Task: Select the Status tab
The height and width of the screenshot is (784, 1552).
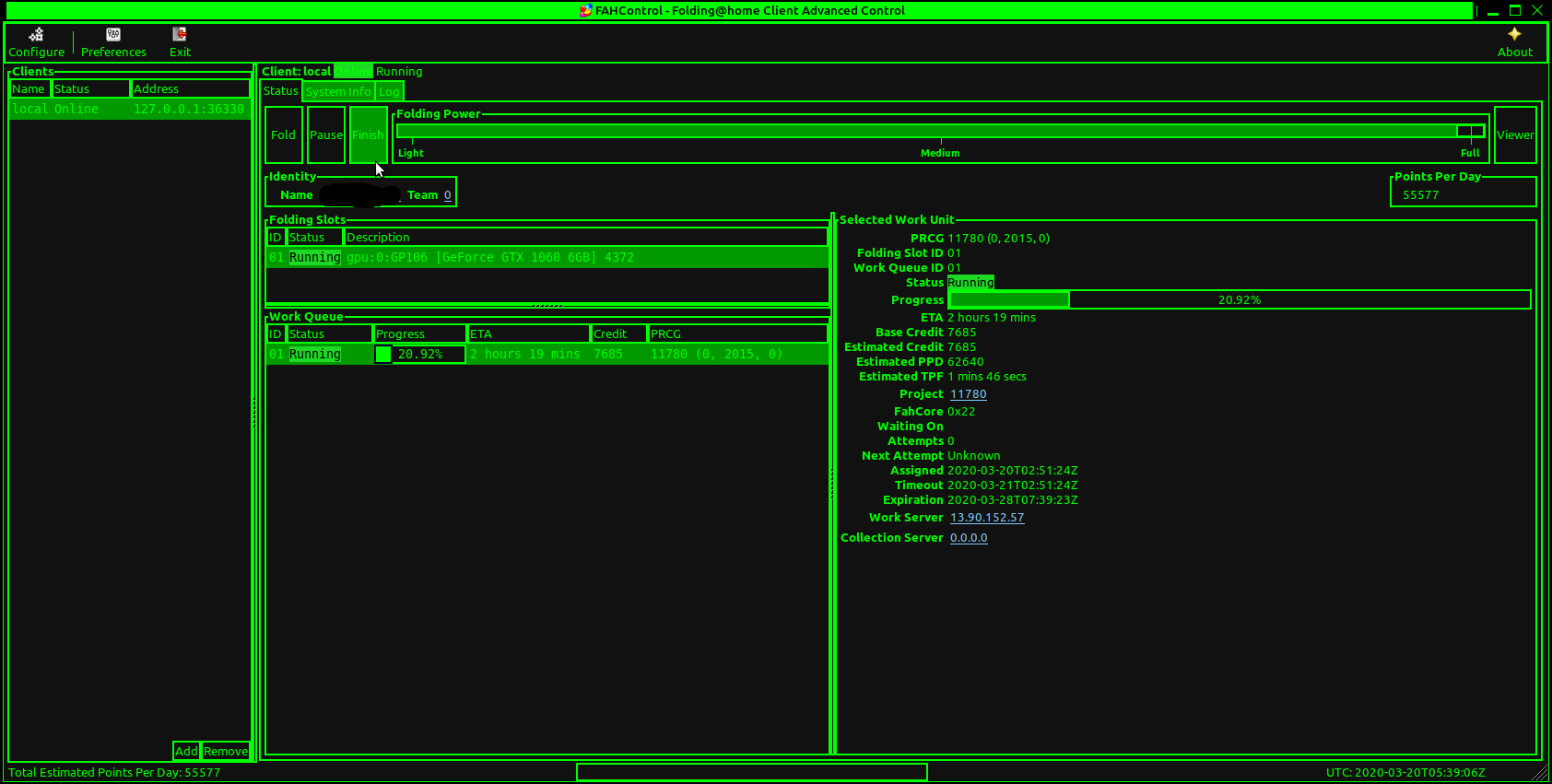Action: pyautogui.click(x=280, y=91)
